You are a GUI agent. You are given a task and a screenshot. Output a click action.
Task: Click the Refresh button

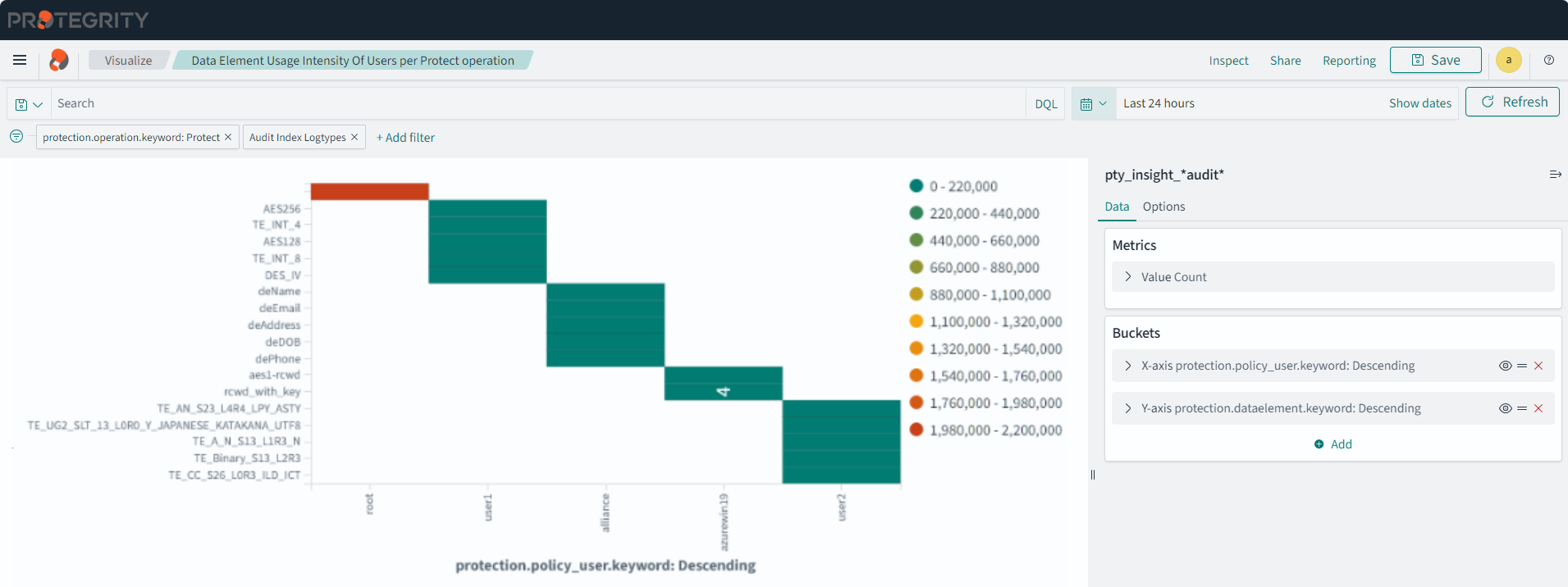point(1511,102)
